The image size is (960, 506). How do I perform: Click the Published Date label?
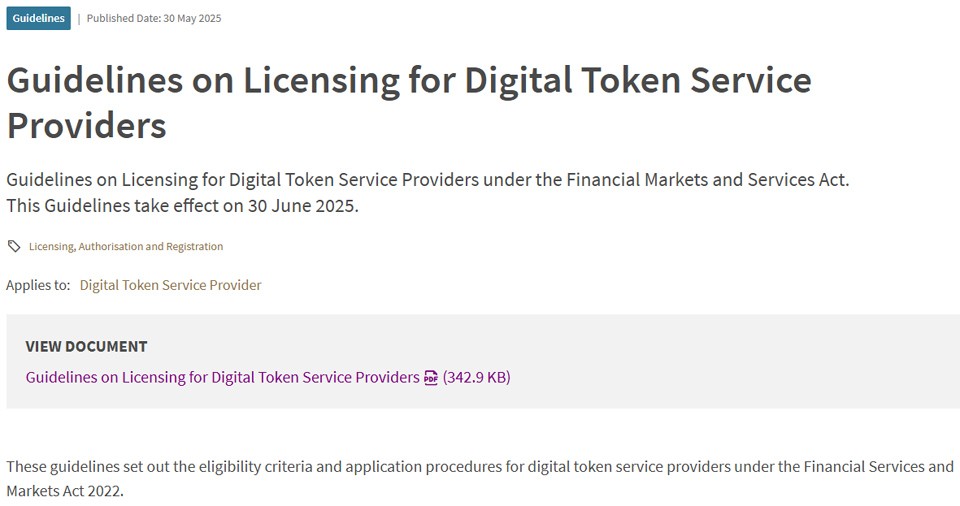pos(124,18)
